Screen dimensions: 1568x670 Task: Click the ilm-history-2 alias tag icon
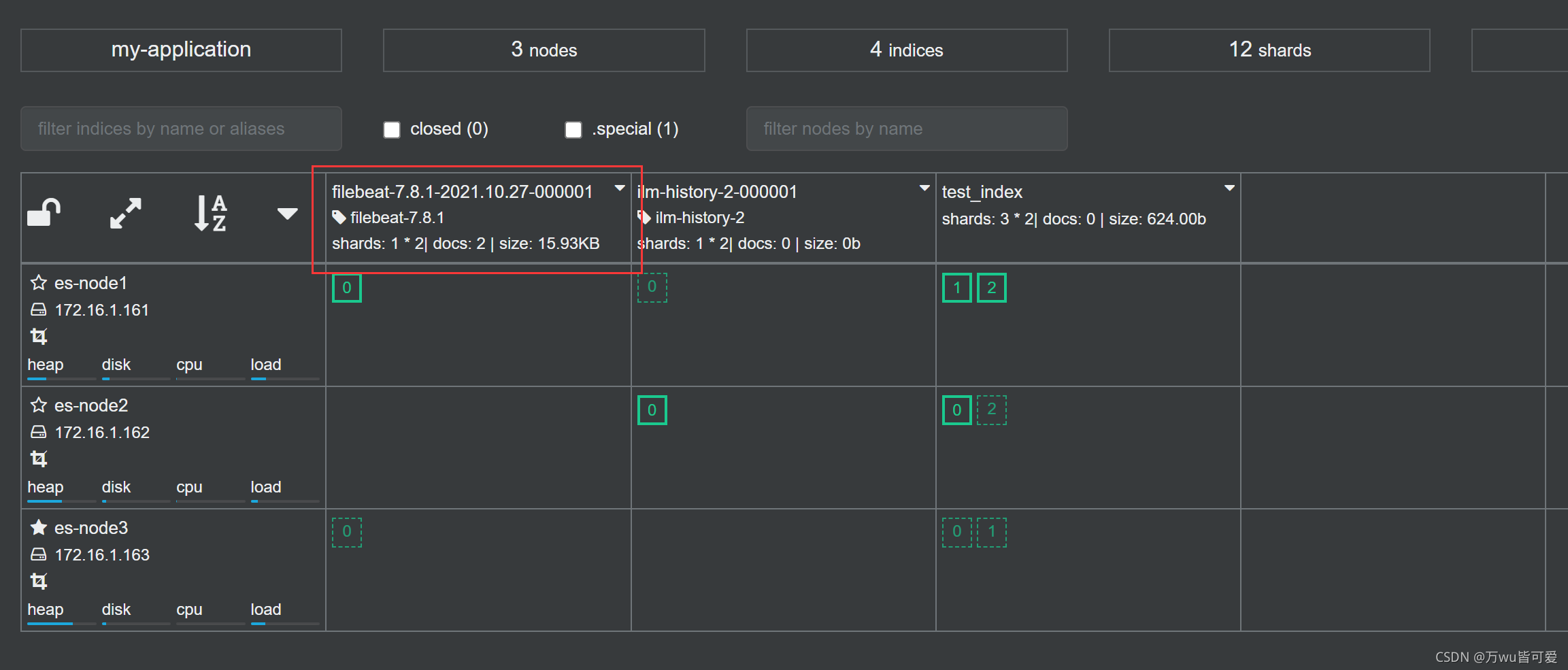coord(644,218)
